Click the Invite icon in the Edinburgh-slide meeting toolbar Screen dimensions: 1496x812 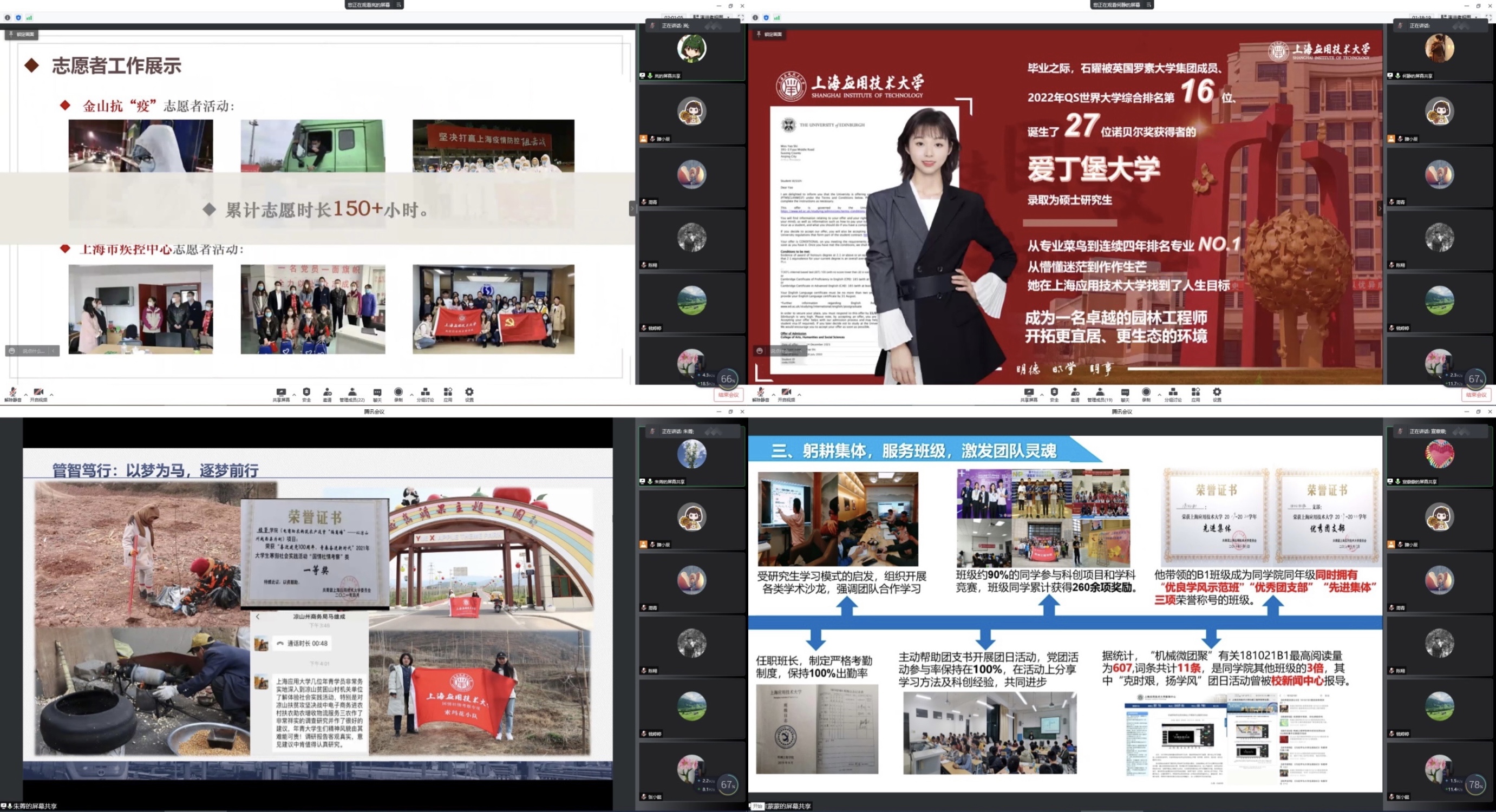[x=1075, y=393]
